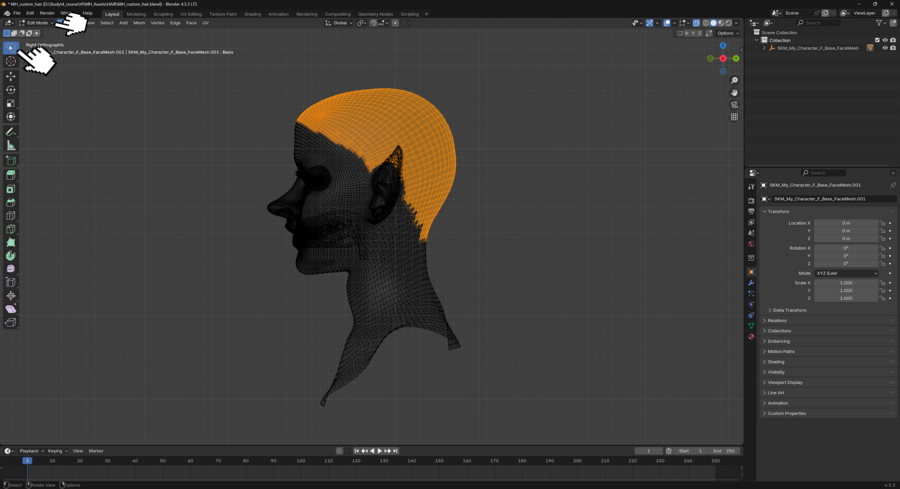Click the timeline End frame field
This screenshot has height=489, width=900.
click(724, 451)
